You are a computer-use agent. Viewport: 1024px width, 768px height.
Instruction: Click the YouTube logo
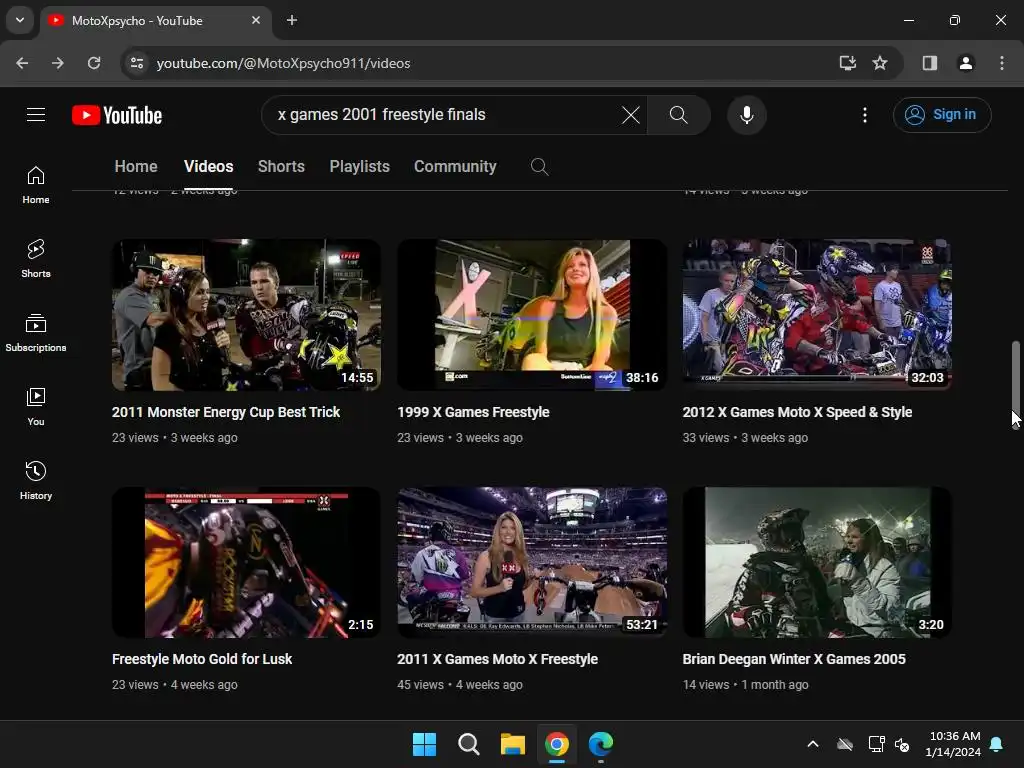(x=117, y=115)
